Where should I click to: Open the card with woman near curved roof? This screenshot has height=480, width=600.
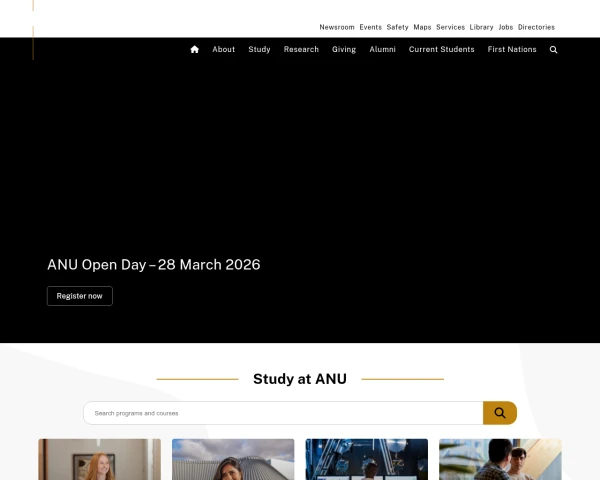click(x=233, y=459)
